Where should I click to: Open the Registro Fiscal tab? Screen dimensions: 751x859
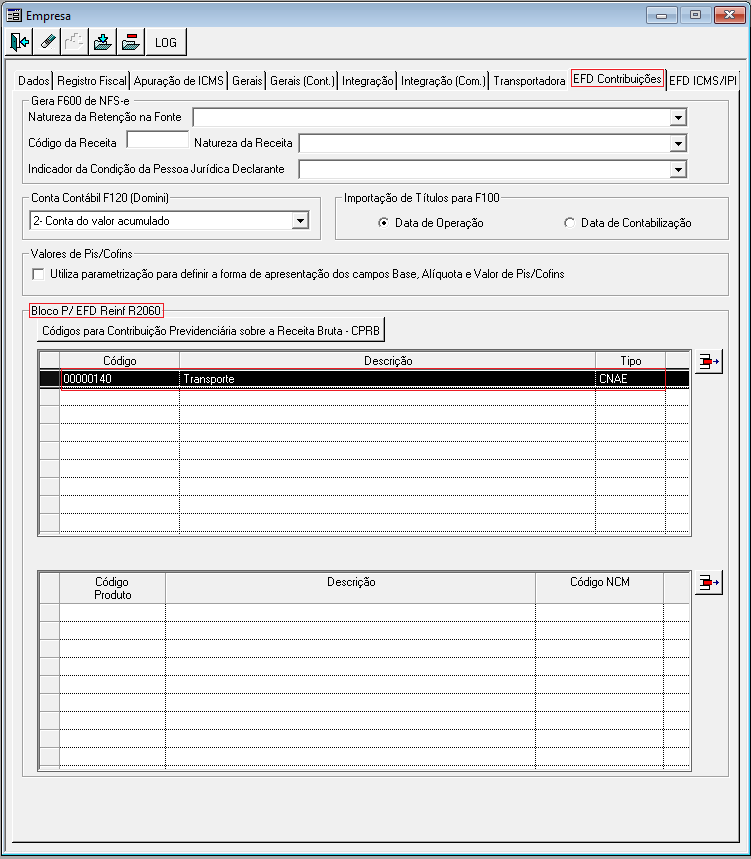point(91,81)
